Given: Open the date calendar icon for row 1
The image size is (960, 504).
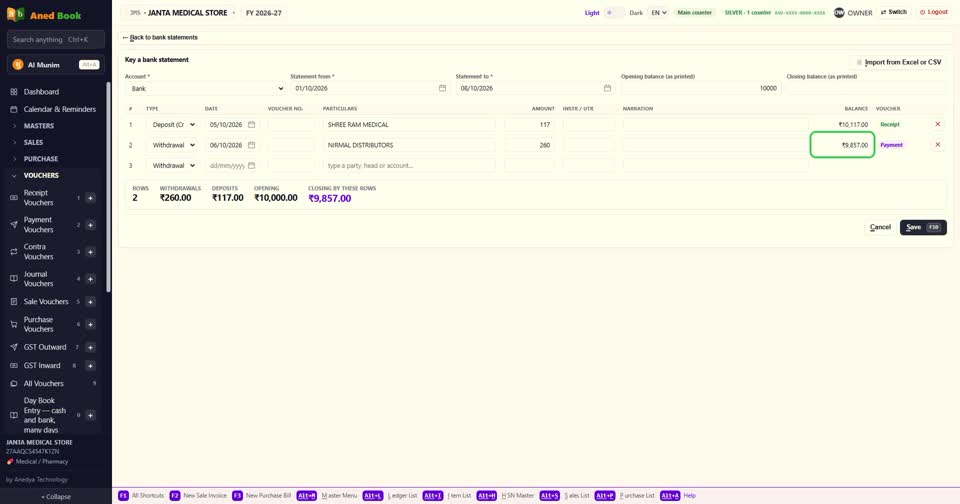Looking at the screenshot, I should (x=251, y=124).
